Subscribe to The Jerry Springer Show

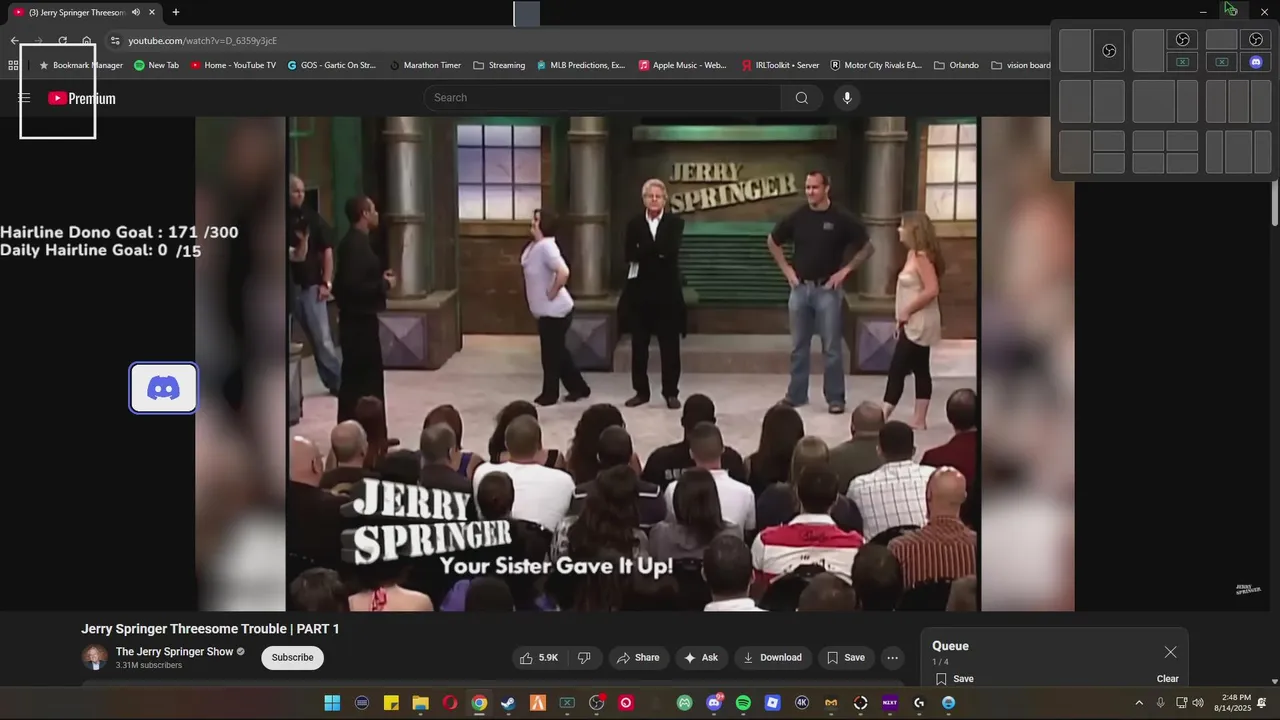click(x=292, y=657)
